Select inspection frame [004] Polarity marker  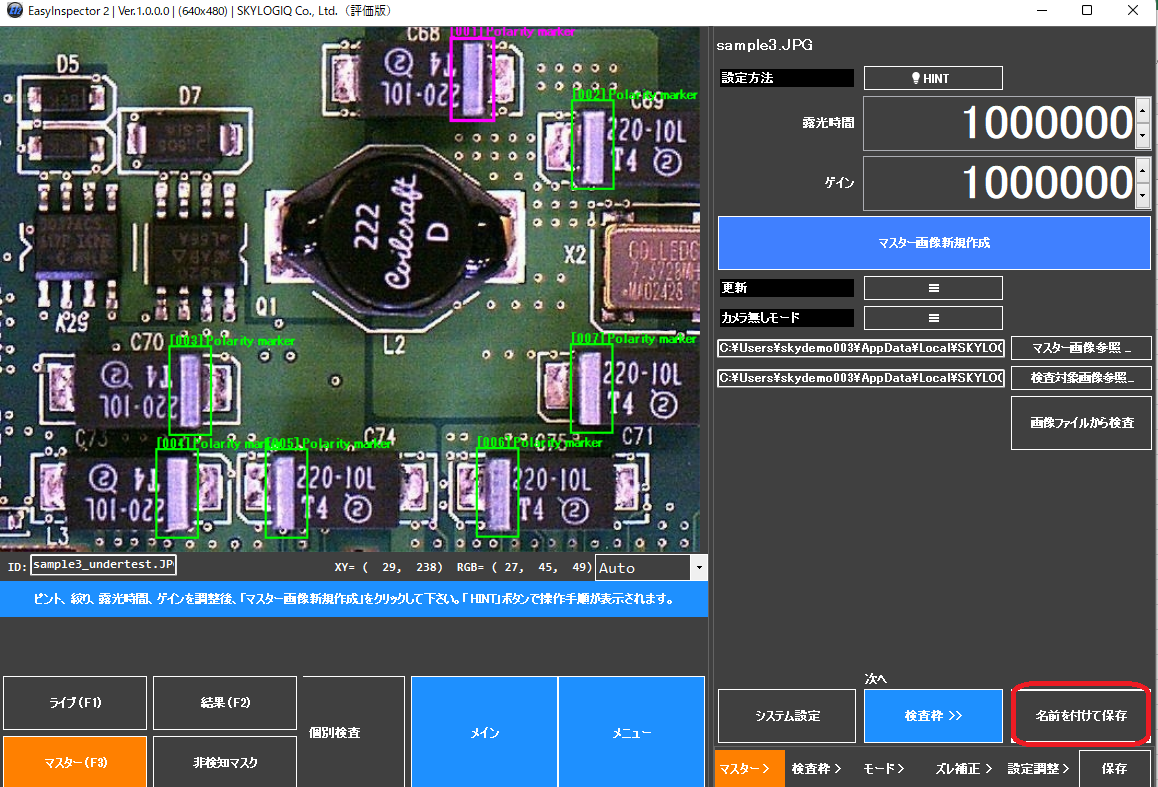(177, 492)
